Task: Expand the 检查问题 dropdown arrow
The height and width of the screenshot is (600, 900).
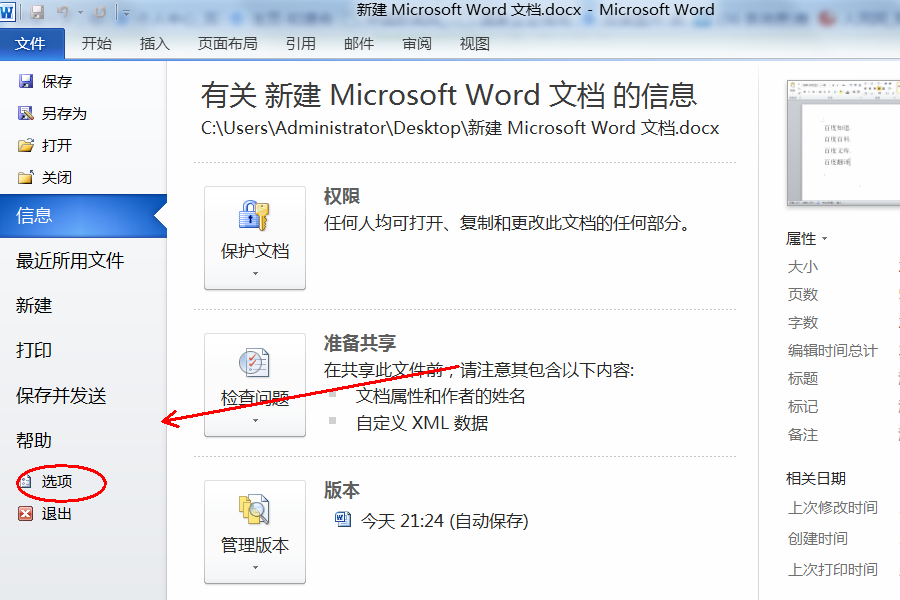Action: point(255,421)
